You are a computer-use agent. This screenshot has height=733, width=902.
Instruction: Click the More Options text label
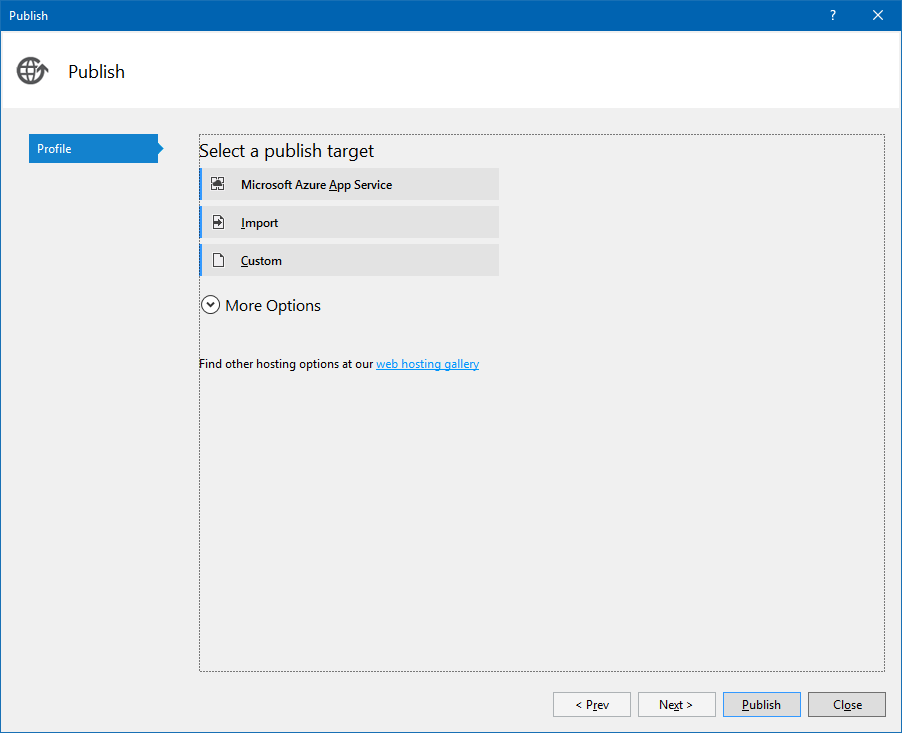(273, 306)
